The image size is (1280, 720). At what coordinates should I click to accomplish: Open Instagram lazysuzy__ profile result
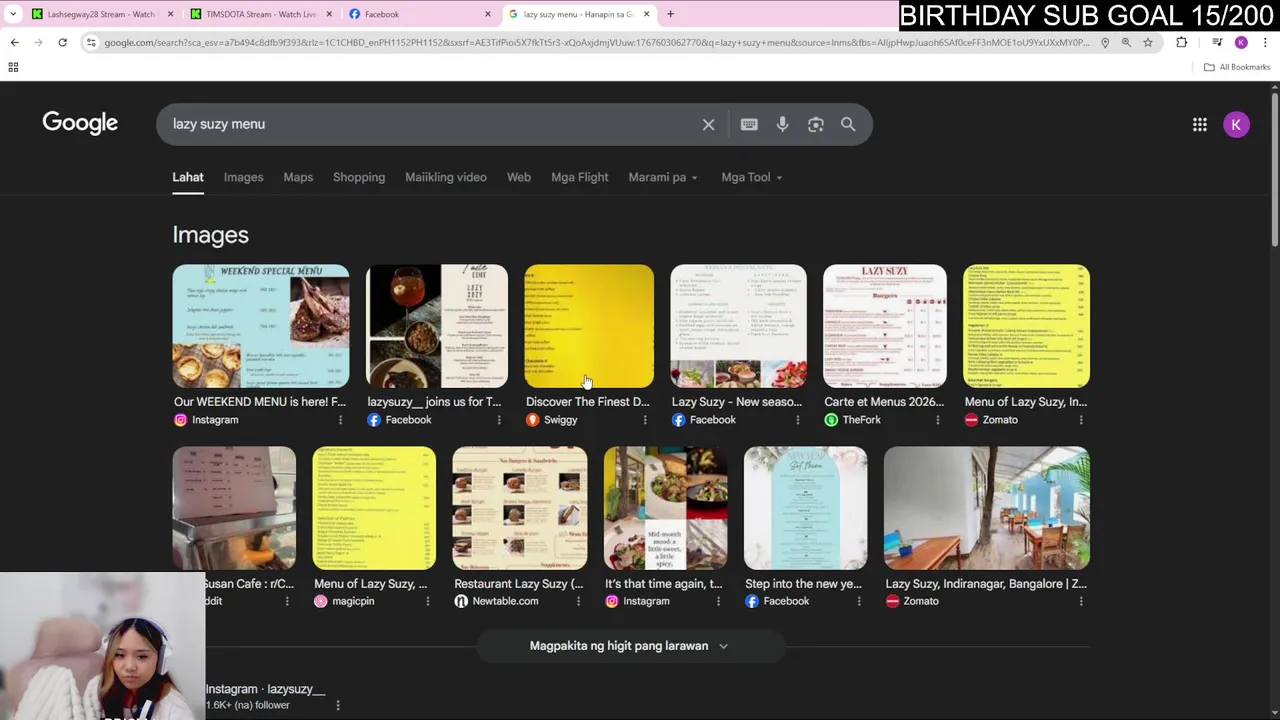(x=265, y=689)
